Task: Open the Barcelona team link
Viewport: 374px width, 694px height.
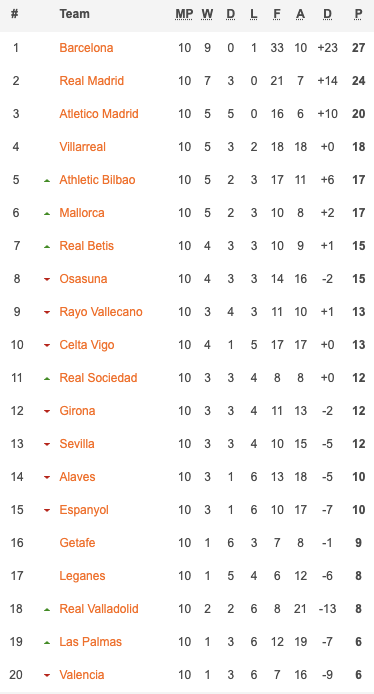Action: pos(86,47)
